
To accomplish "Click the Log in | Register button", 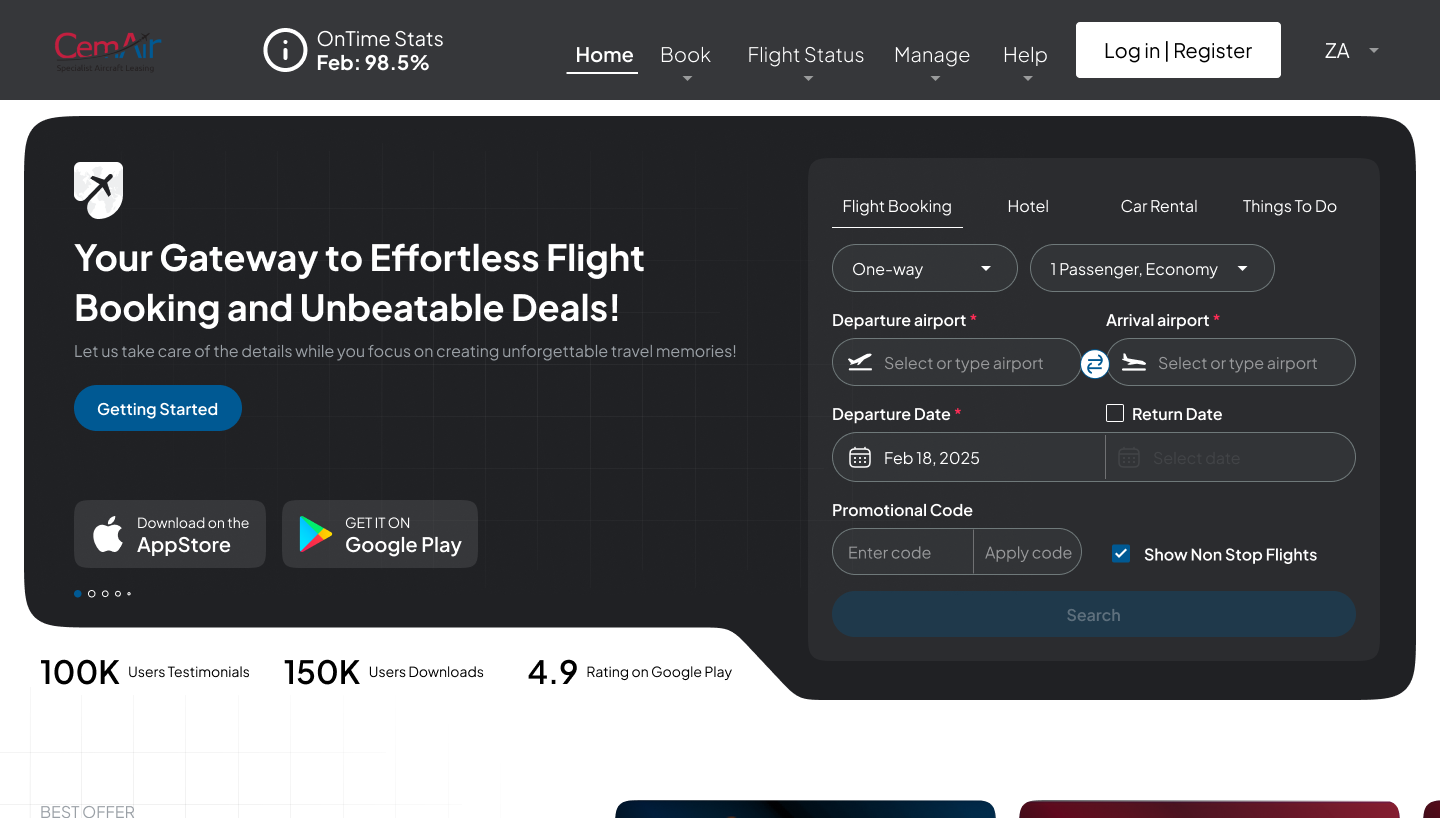I will [1178, 50].
